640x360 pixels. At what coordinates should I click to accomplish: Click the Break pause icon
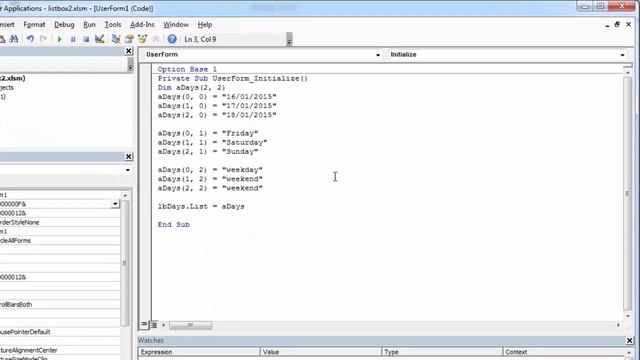point(73,39)
